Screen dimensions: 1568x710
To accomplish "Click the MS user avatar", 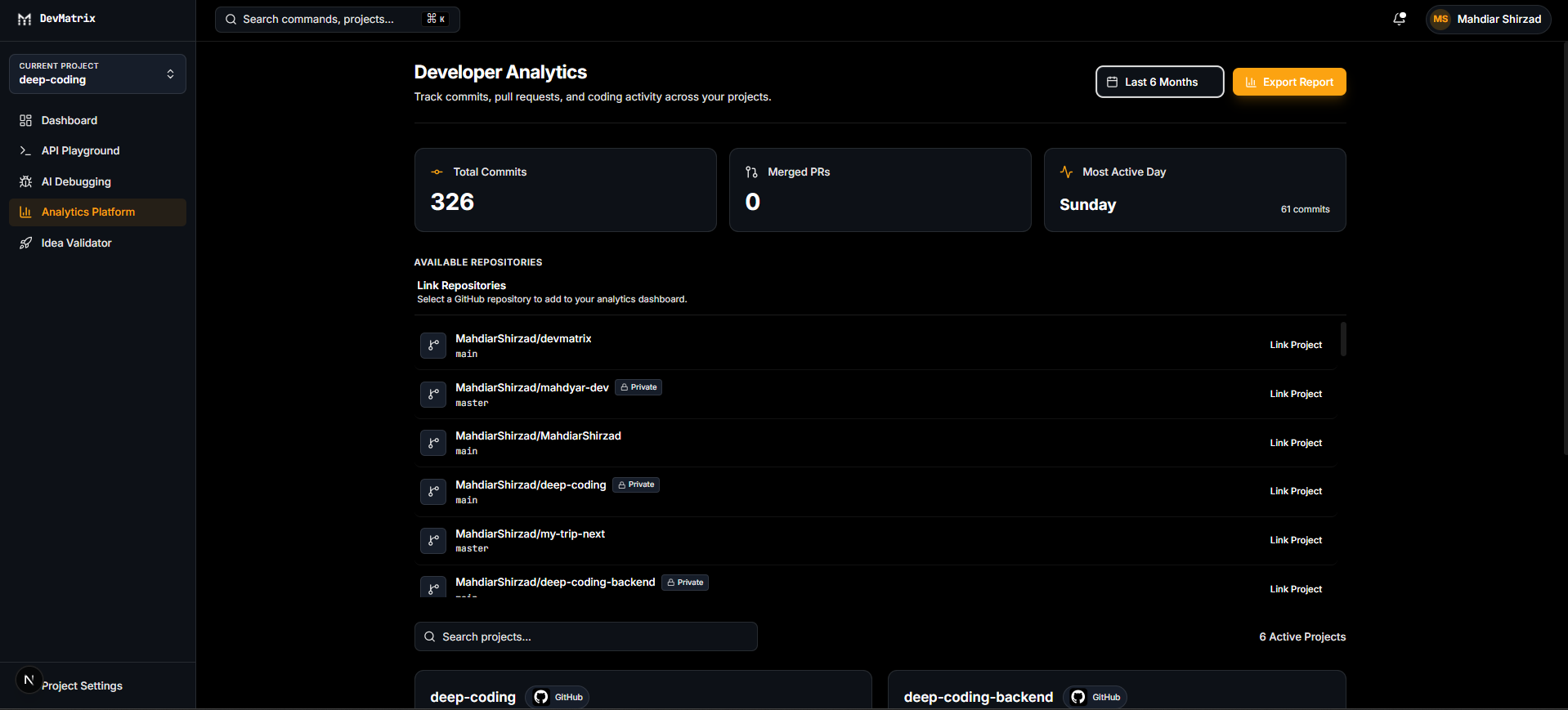I will coord(1440,19).
